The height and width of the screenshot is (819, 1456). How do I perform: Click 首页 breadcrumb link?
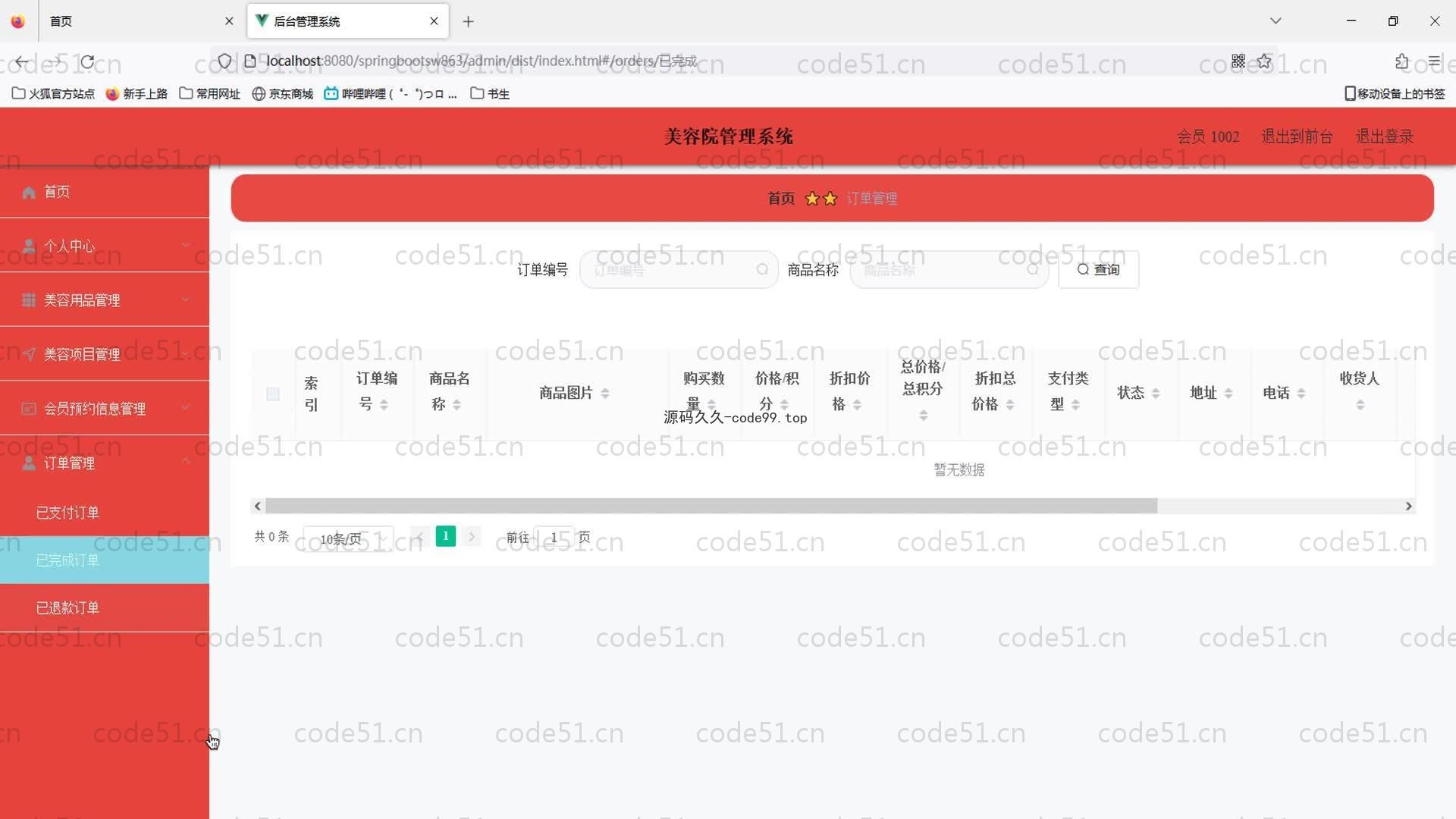(x=781, y=199)
